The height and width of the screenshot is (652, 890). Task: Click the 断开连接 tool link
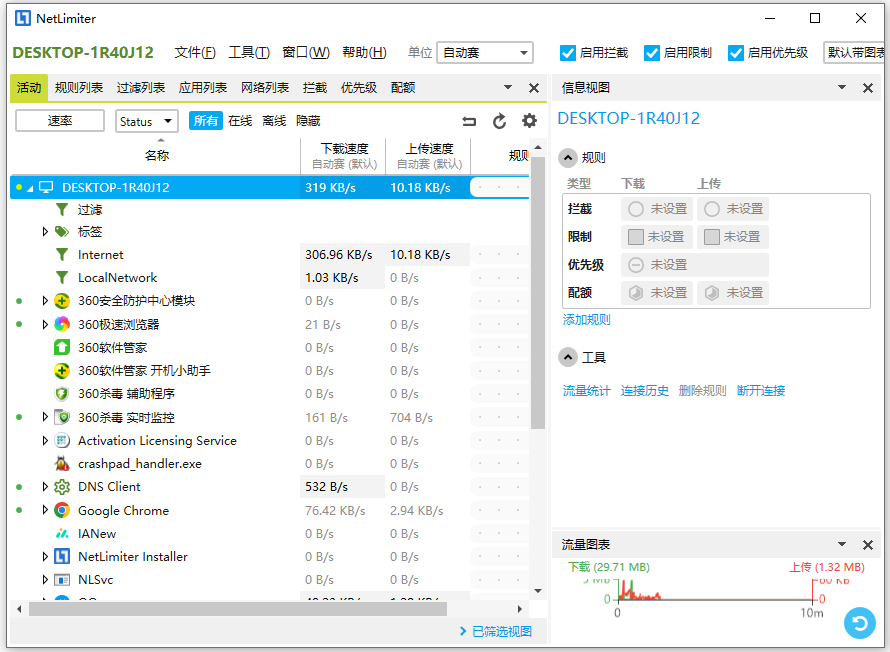(760, 391)
